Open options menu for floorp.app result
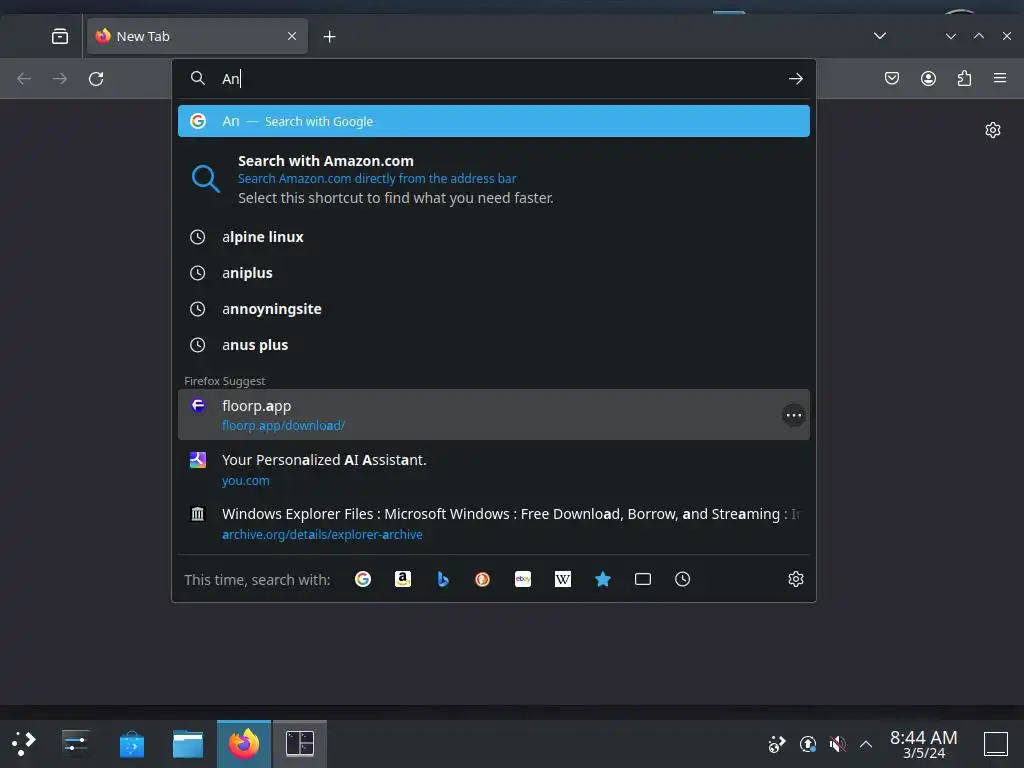The height and width of the screenshot is (768, 1024). (x=793, y=415)
